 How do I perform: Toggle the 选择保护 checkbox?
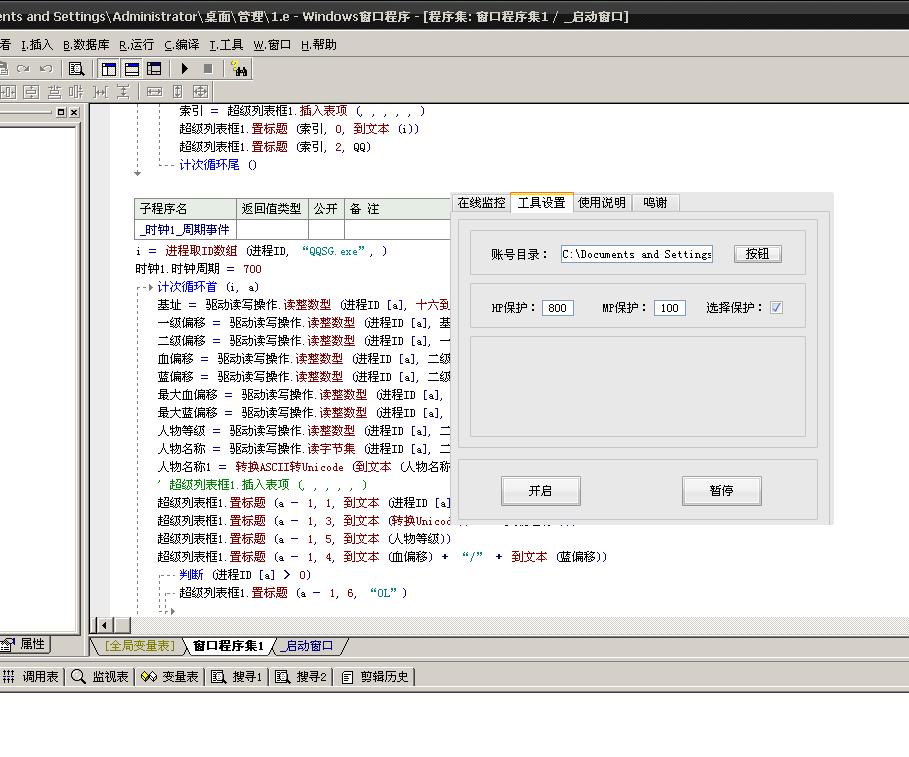point(776,308)
